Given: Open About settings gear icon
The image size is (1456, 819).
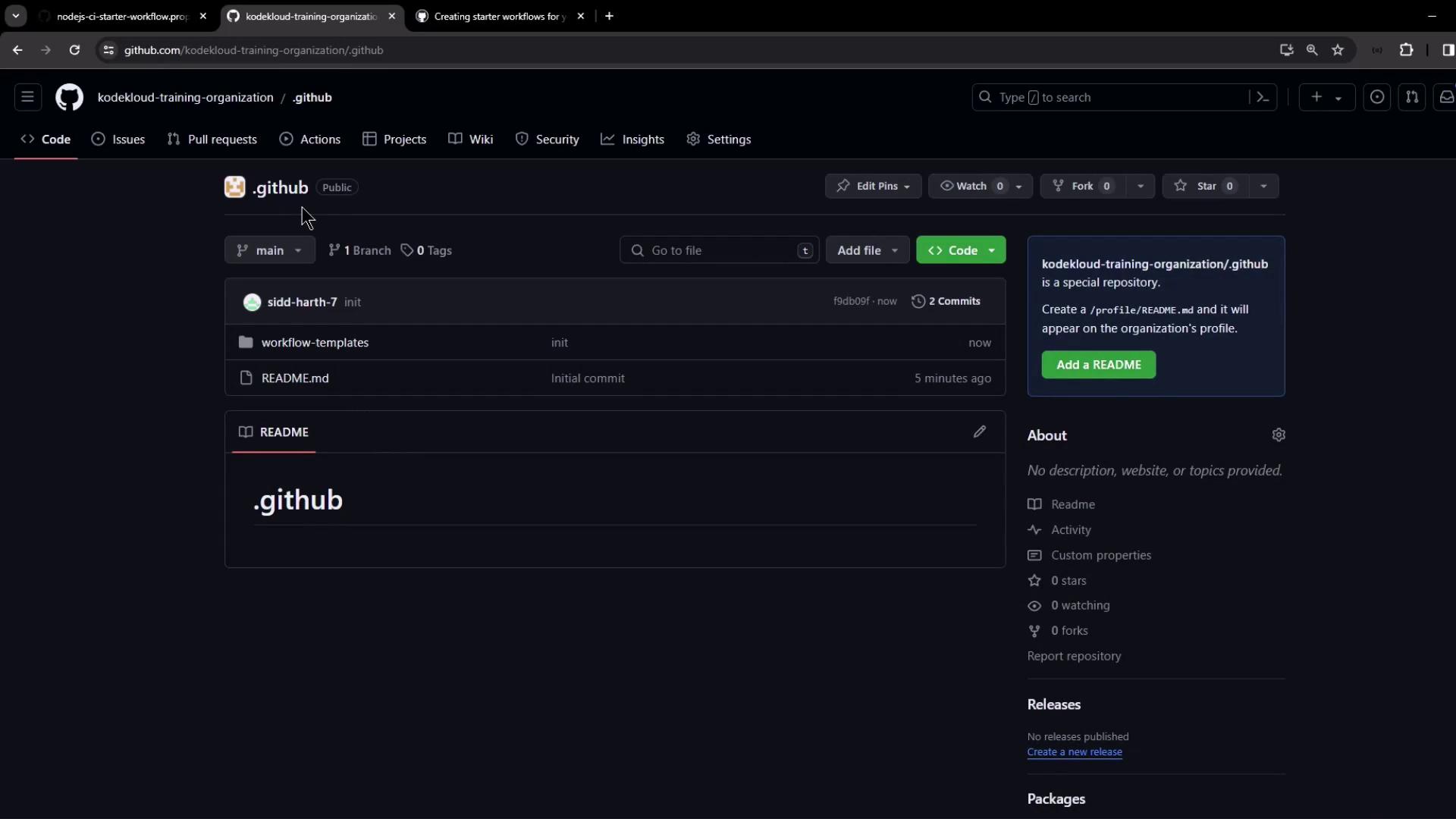Looking at the screenshot, I should click(1279, 435).
